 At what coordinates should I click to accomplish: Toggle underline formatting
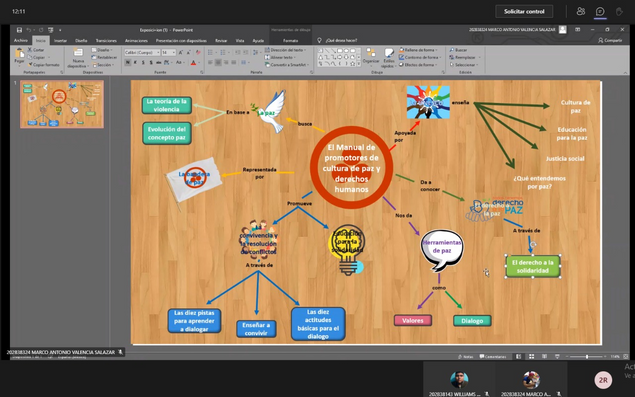143,63
